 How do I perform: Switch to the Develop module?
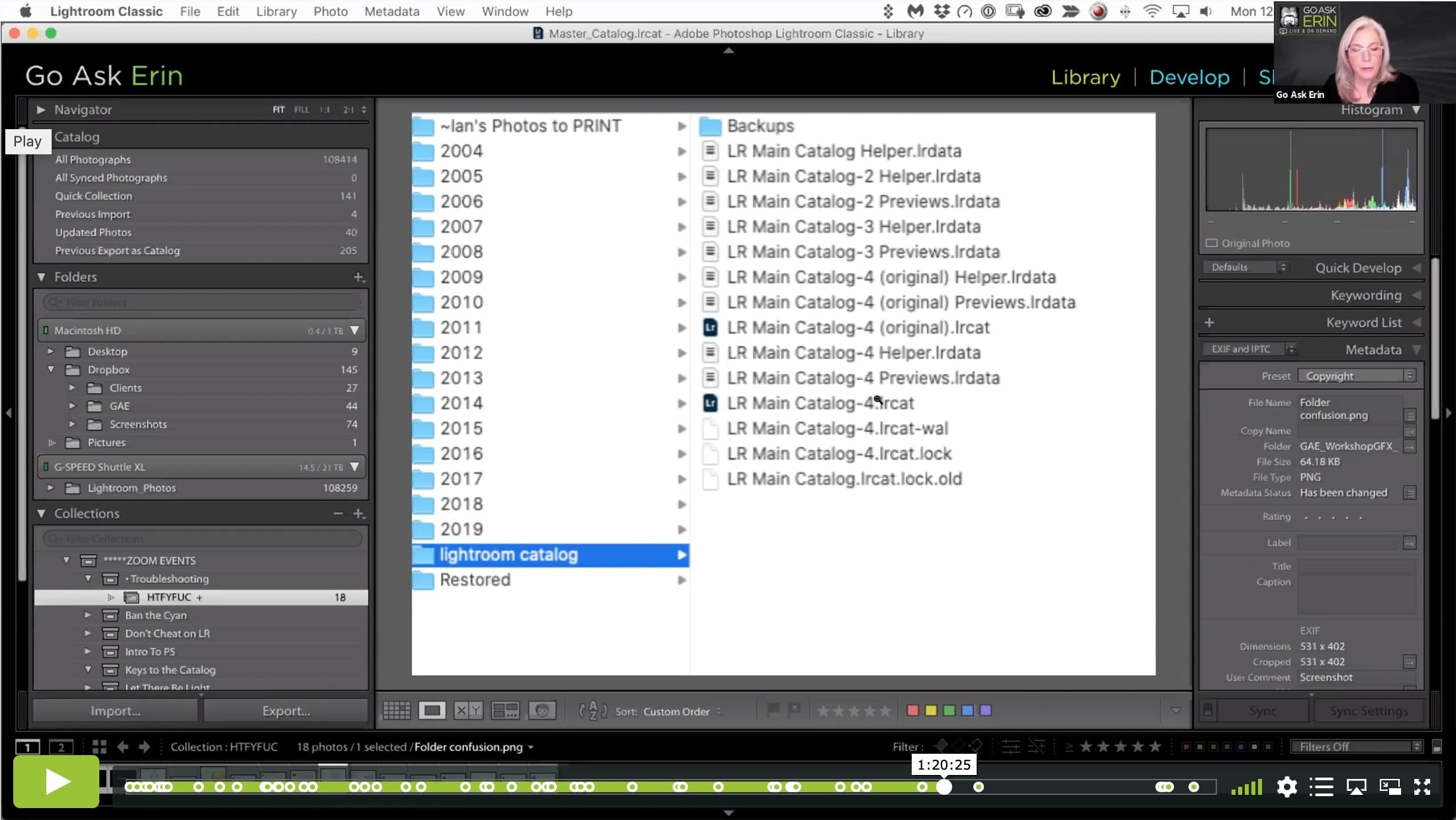click(1189, 77)
